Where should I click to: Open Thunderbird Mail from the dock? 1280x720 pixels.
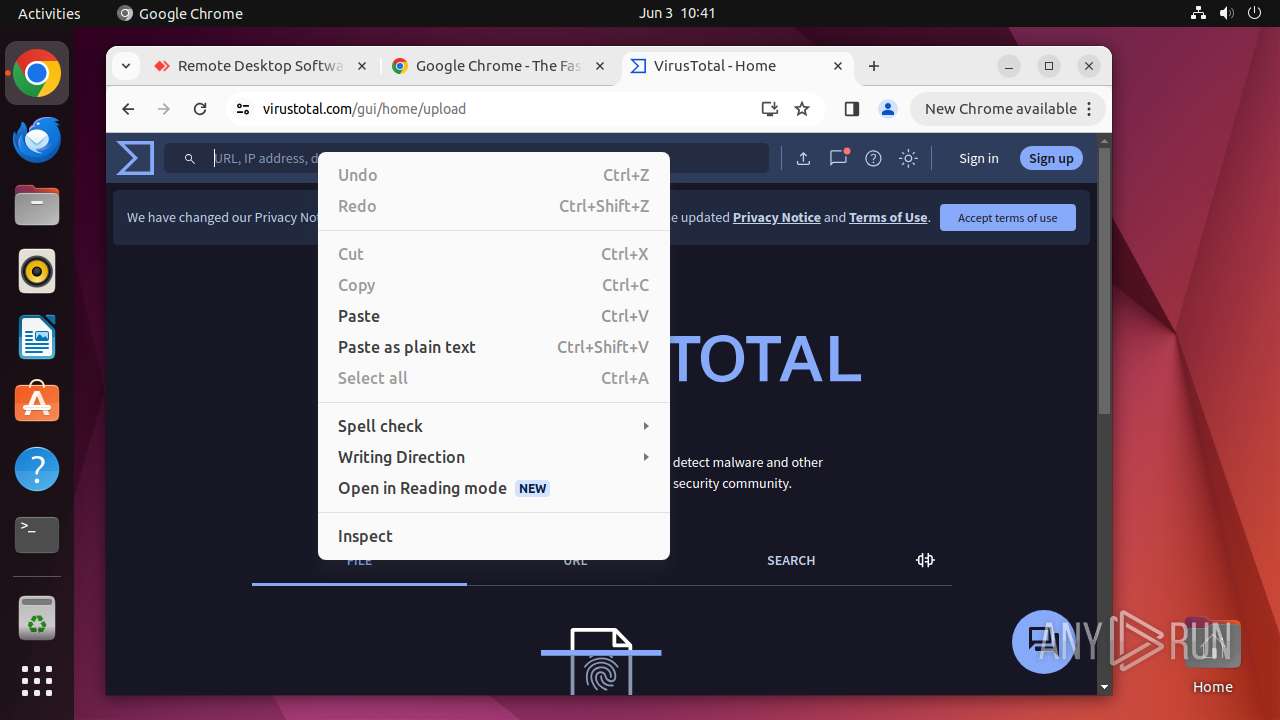coord(37,139)
